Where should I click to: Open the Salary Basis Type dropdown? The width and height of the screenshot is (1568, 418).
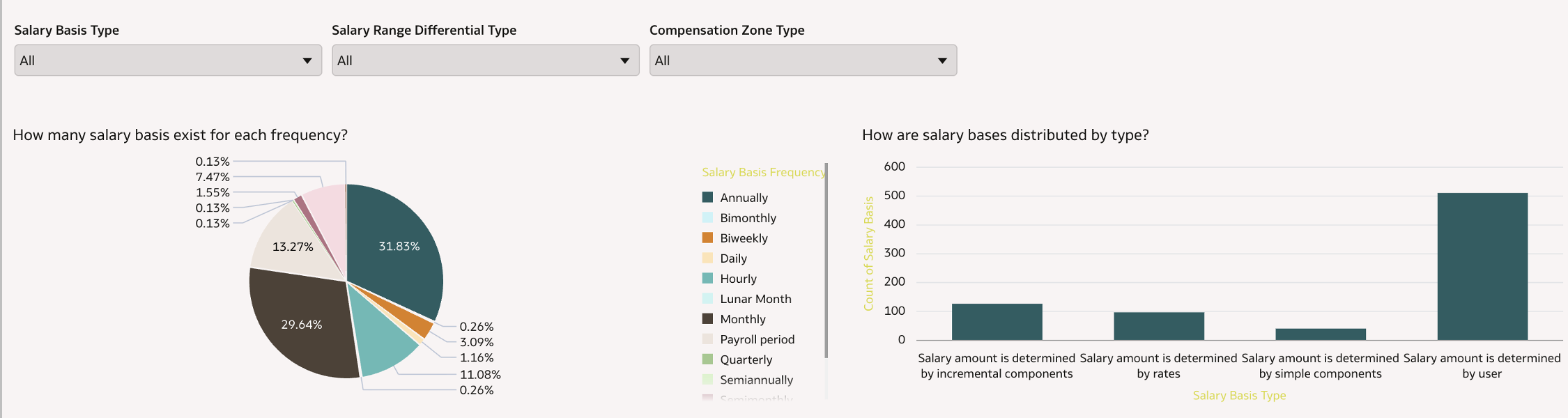(x=167, y=61)
